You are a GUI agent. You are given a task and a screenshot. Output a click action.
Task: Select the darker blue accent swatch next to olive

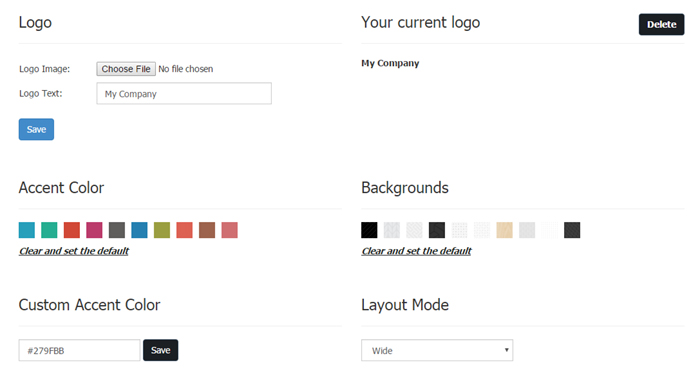coord(139,230)
